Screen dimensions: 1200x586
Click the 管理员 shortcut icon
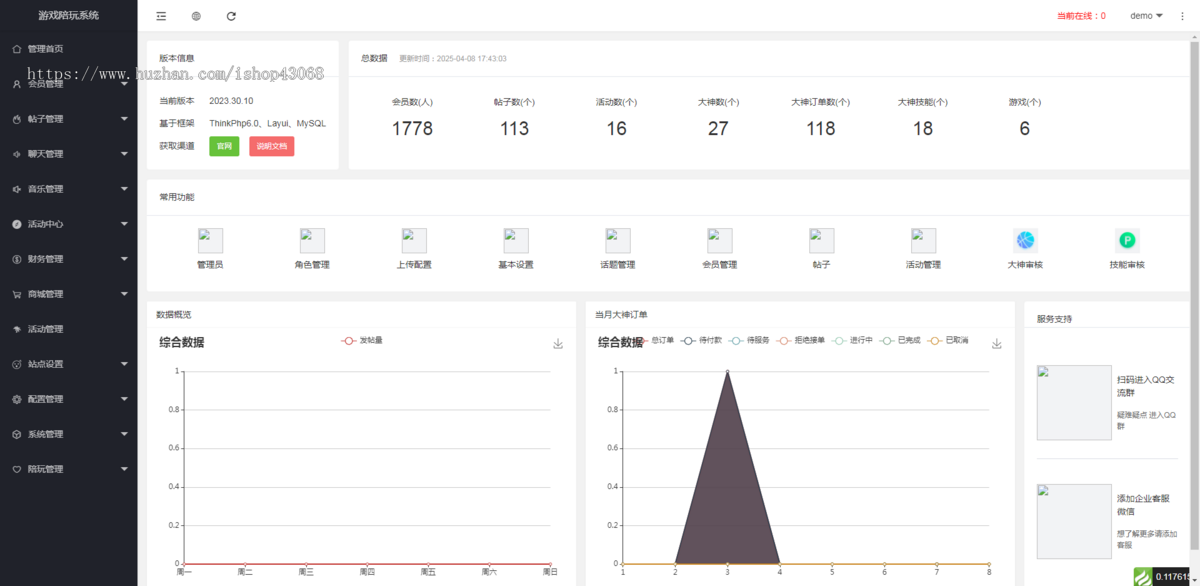[x=210, y=240]
